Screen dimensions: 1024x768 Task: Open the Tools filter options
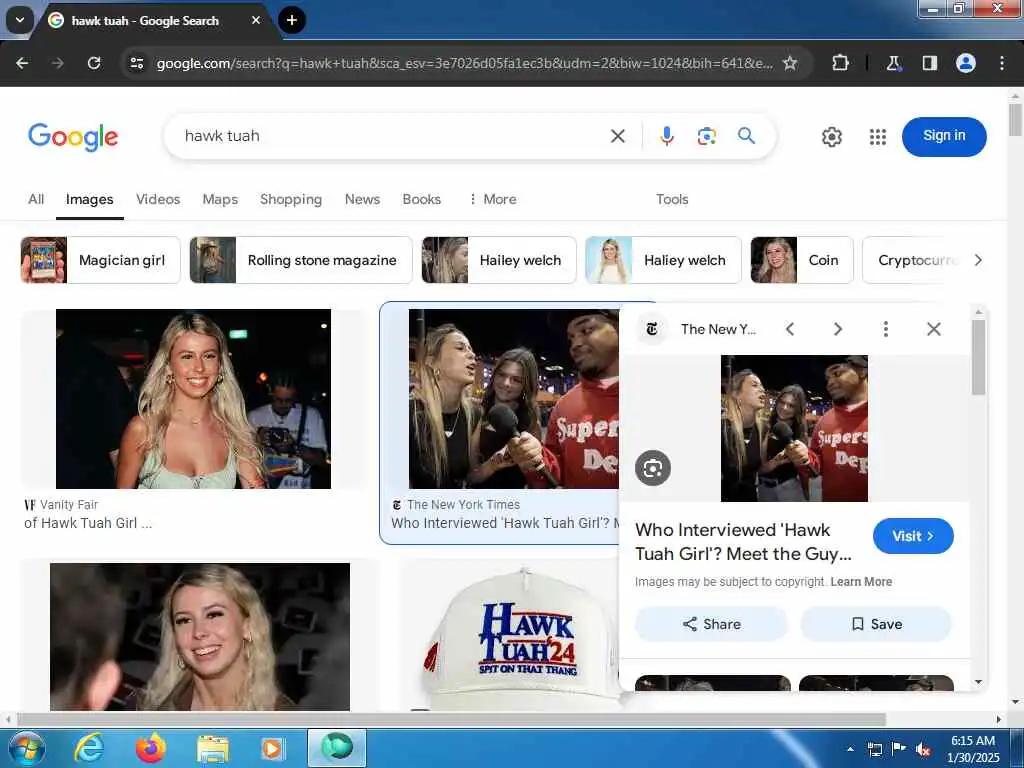click(x=672, y=199)
